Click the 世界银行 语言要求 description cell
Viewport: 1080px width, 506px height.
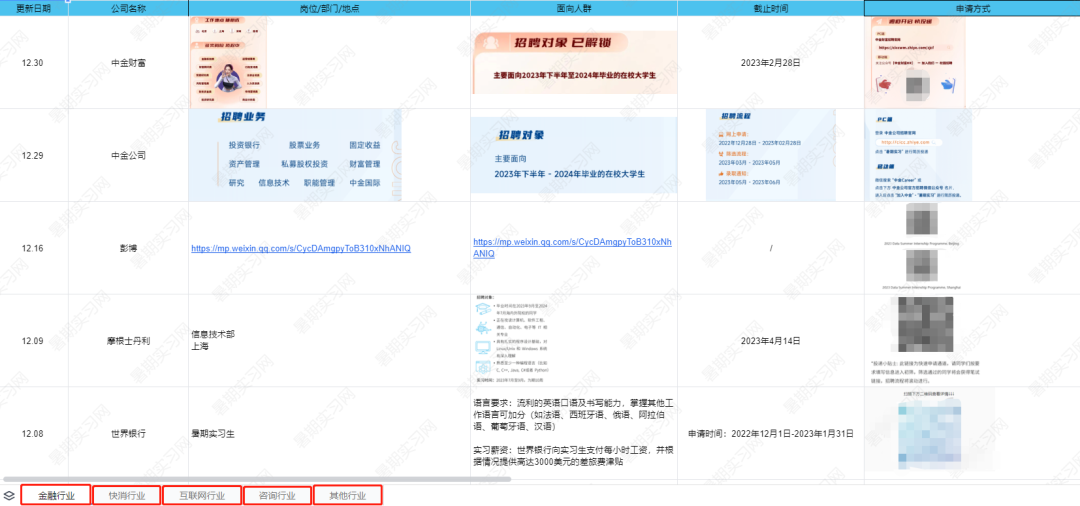point(574,434)
